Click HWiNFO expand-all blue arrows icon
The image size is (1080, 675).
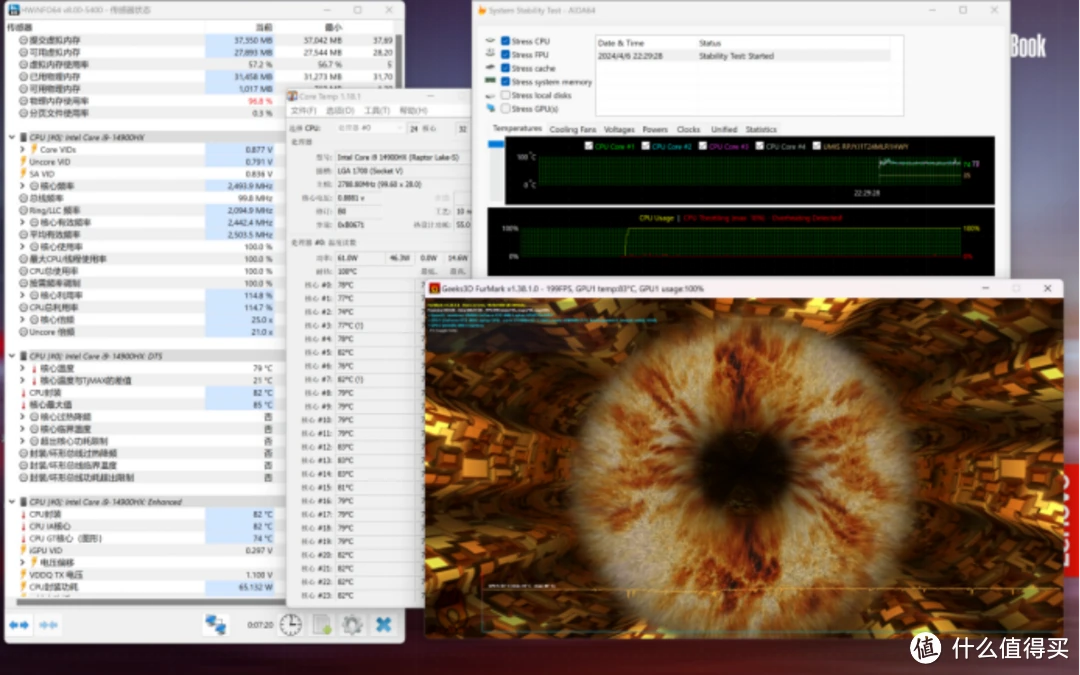[19, 625]
